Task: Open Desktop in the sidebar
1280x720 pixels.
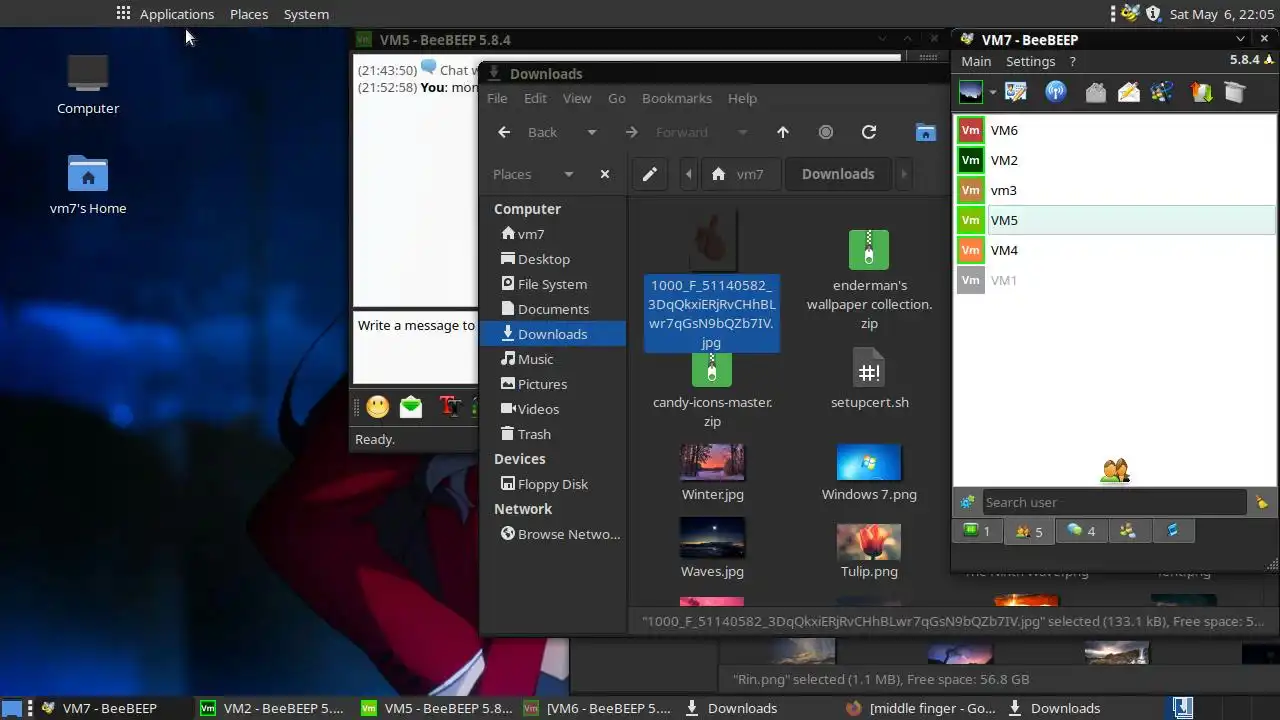Action: [x=543, y=259]
